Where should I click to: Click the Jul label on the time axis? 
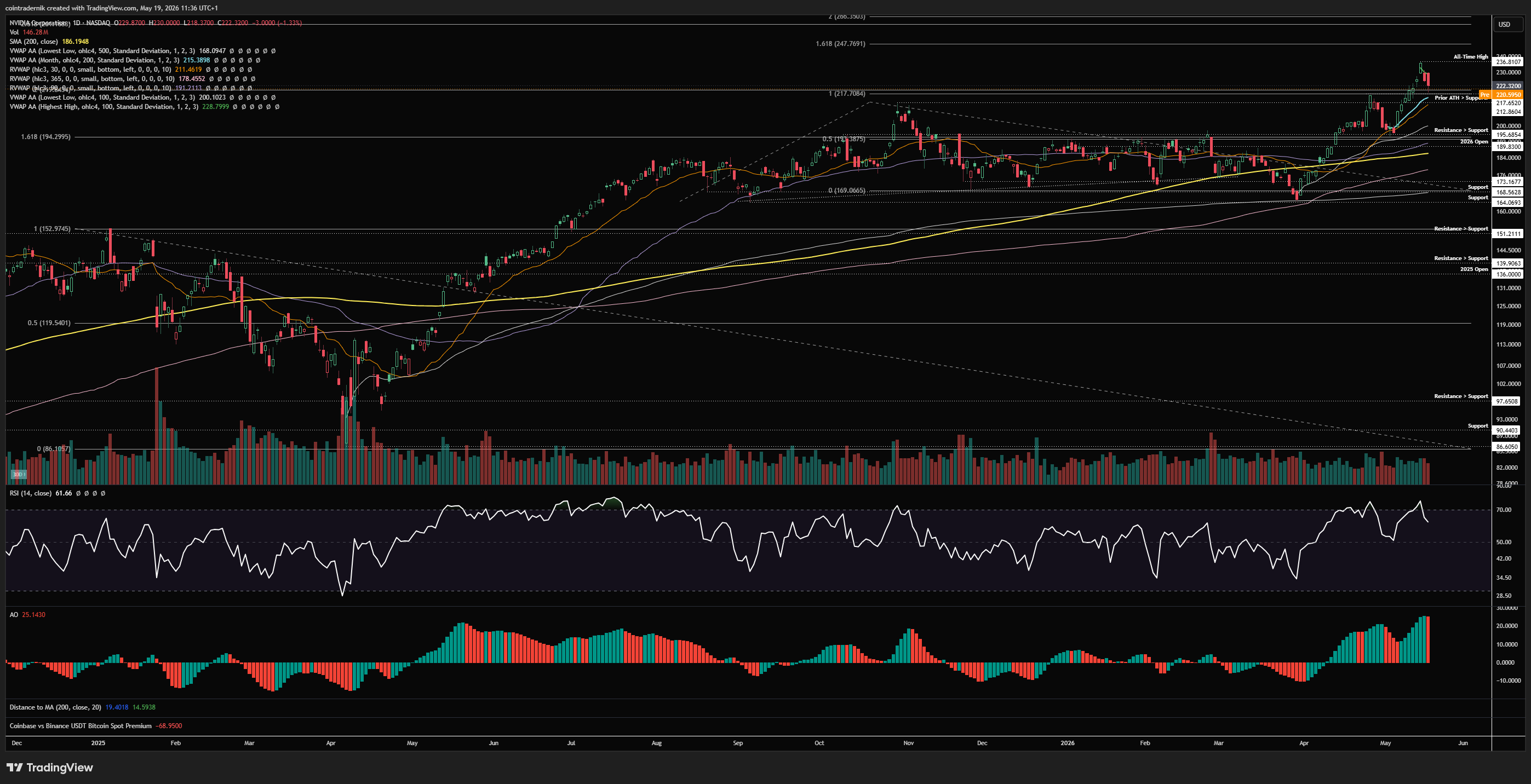point(571,743)
